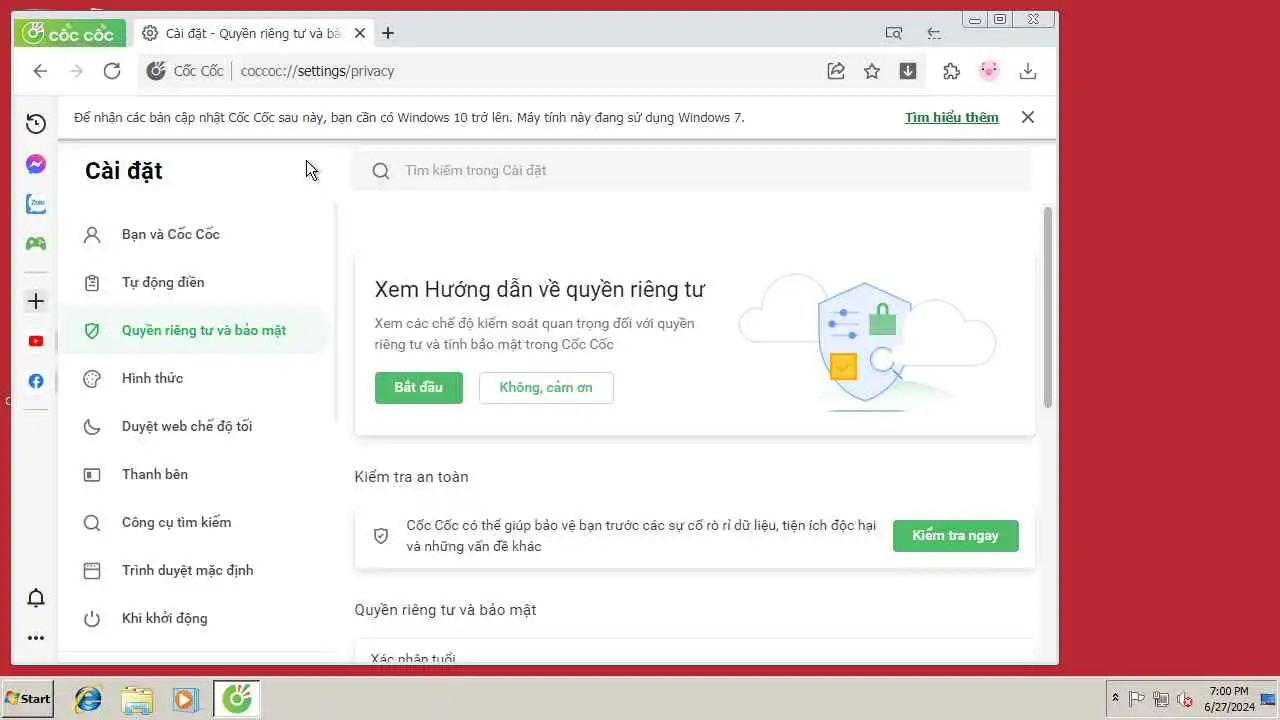Click the Cốc Cốc logo menu button

click(69, 33)
